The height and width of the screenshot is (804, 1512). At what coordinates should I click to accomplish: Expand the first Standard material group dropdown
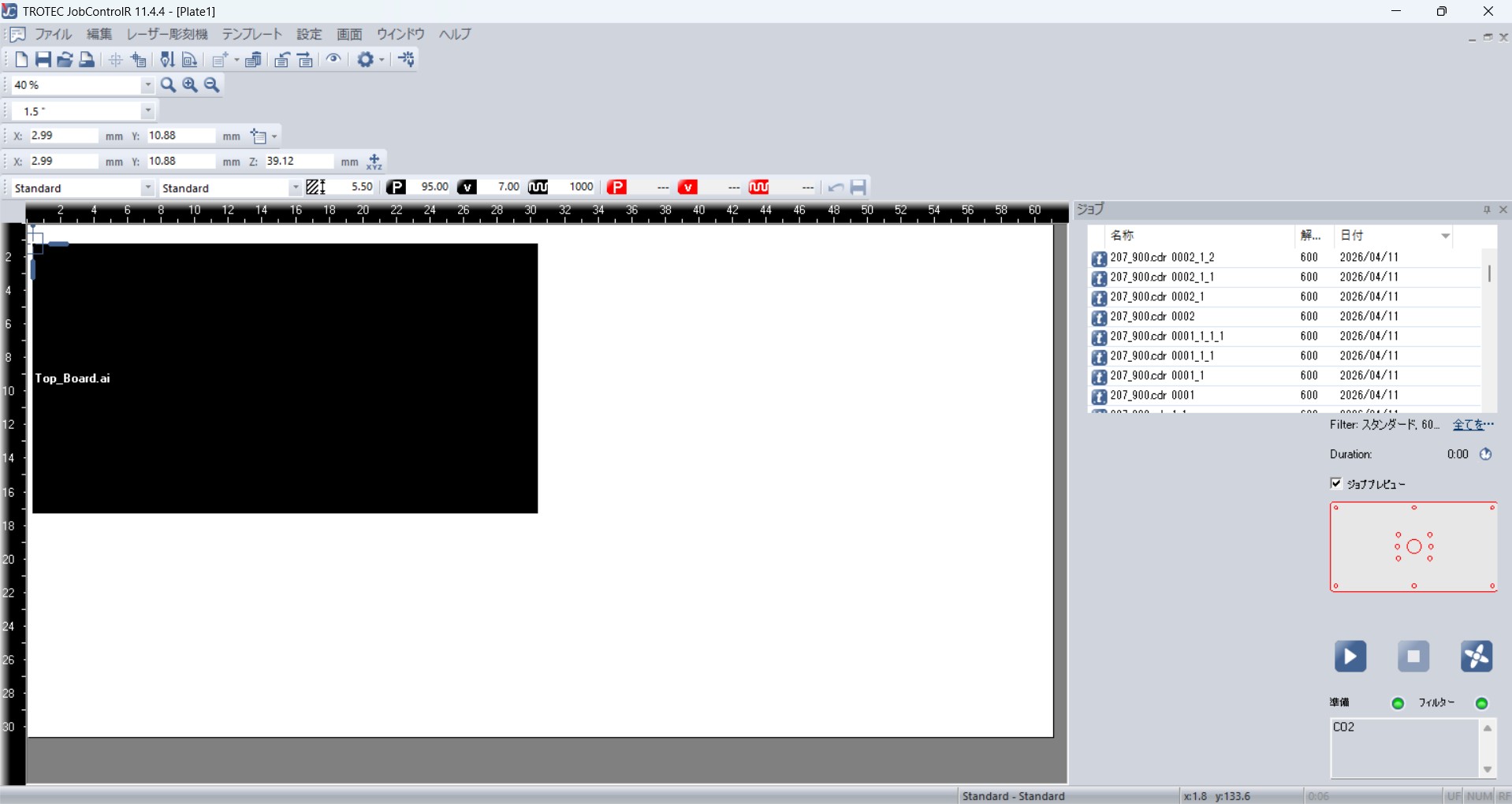147,188
